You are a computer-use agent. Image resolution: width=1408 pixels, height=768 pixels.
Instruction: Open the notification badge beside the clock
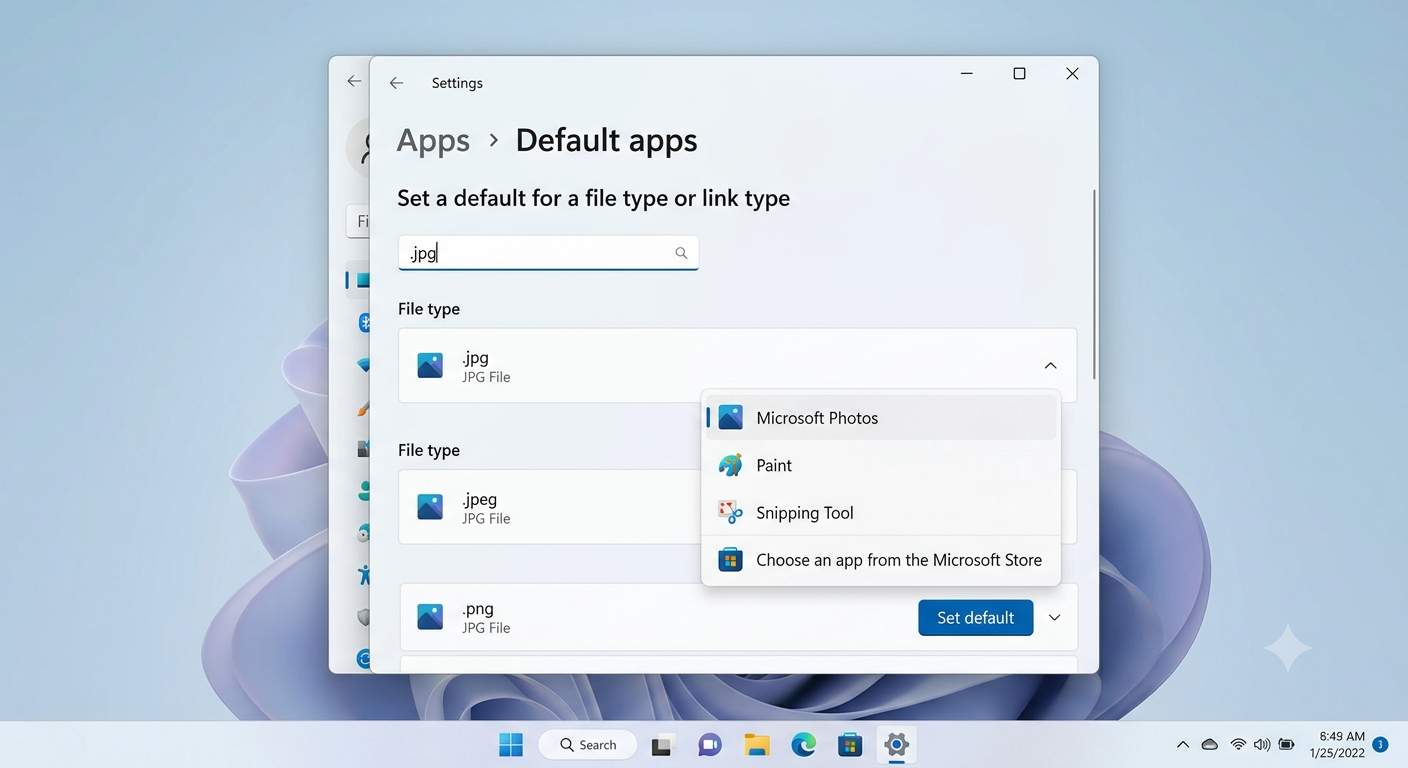coord(1381,744)
